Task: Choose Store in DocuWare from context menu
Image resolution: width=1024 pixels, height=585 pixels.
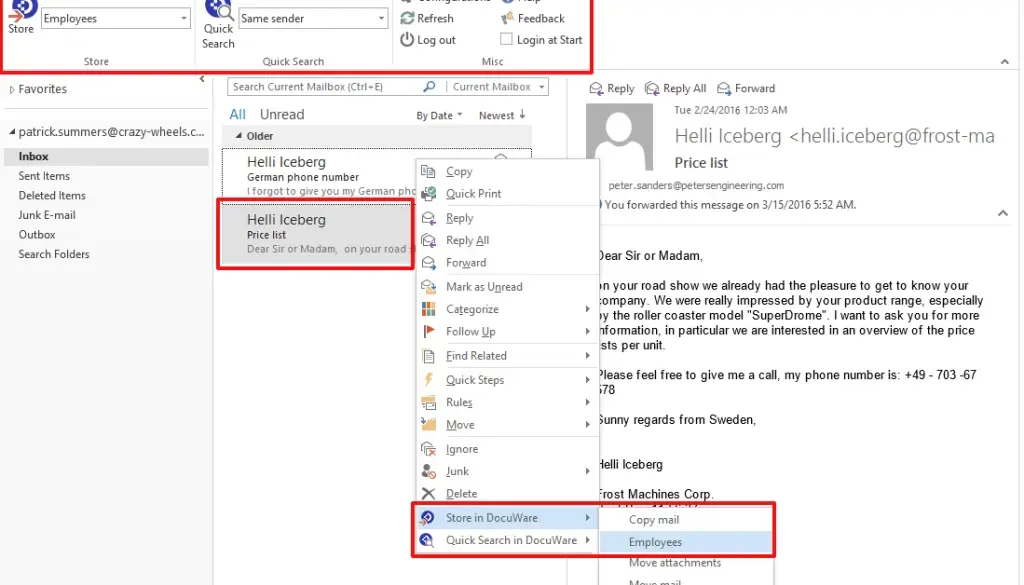Action: 506,518
